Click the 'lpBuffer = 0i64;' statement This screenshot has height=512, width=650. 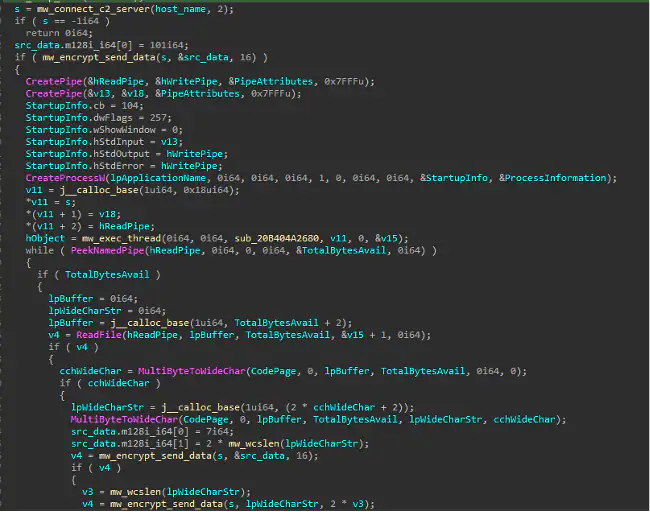(x=93, y=298)
